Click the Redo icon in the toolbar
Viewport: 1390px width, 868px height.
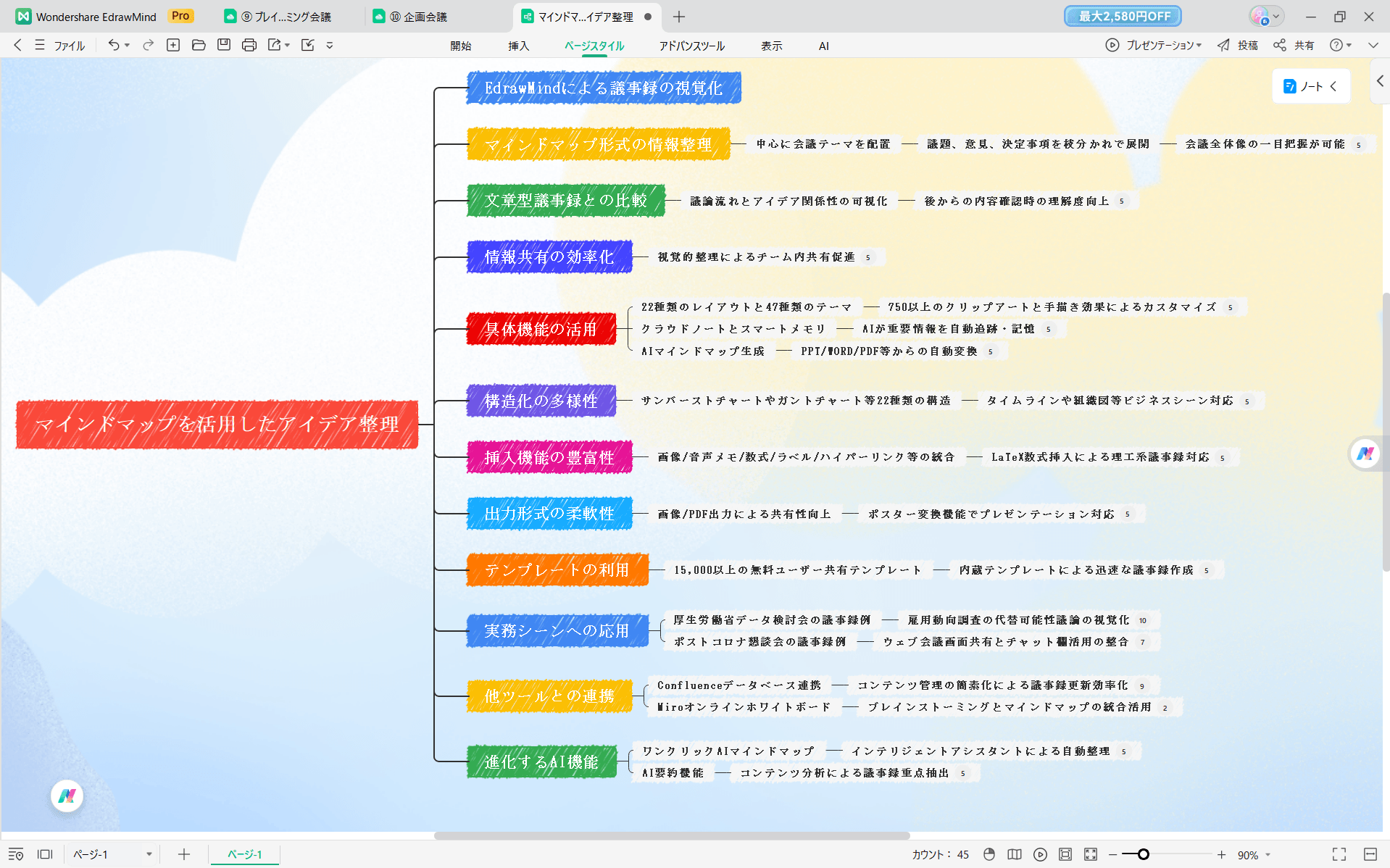[x=147, y=45]
